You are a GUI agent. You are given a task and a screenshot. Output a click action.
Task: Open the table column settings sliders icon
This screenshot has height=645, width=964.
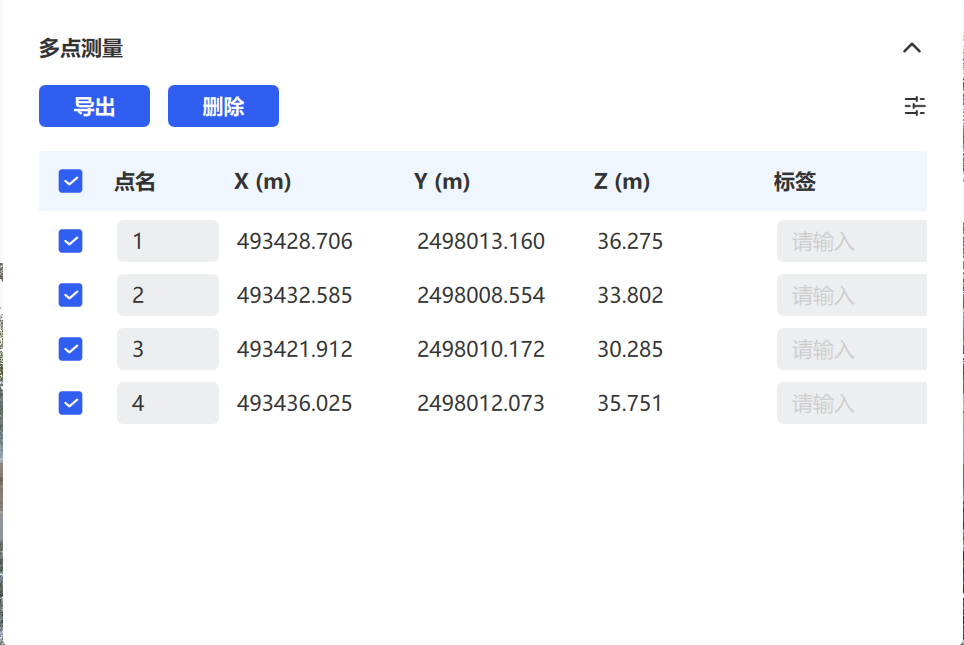point(914,106)
